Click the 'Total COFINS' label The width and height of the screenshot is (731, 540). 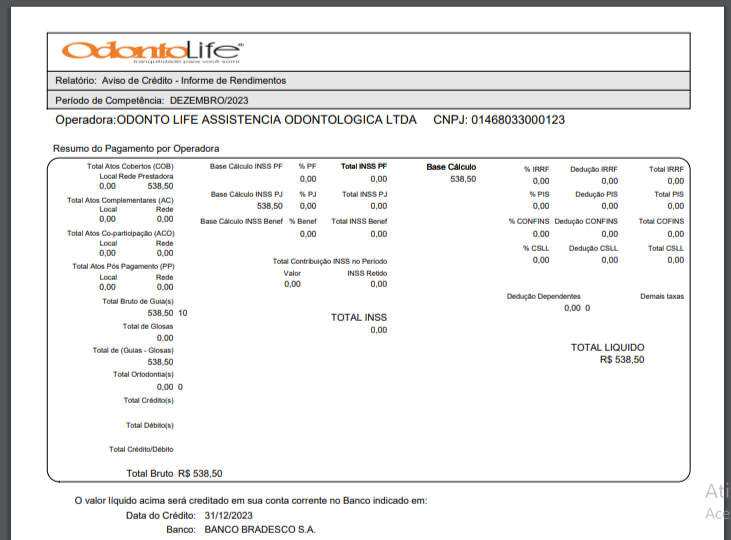coord(661,222)
